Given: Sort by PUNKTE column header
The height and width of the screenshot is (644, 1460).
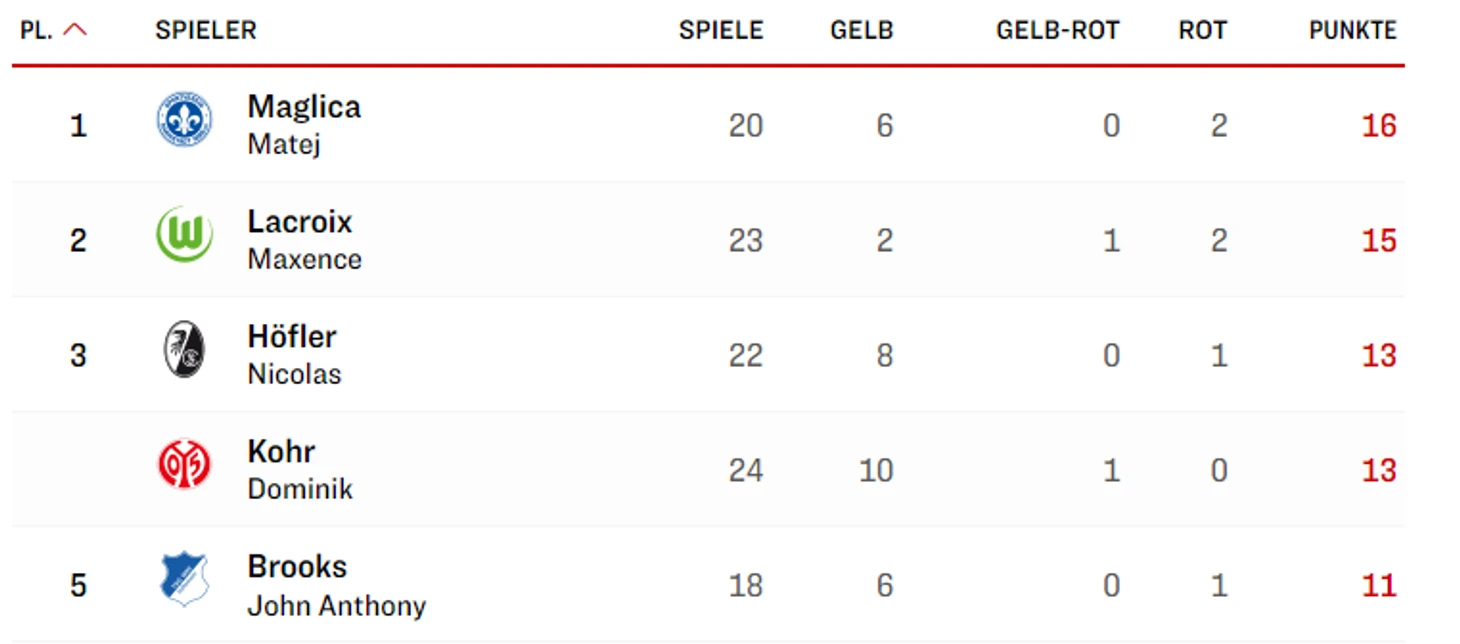Looking at the screenshot, I should [x=1353, y=30].
